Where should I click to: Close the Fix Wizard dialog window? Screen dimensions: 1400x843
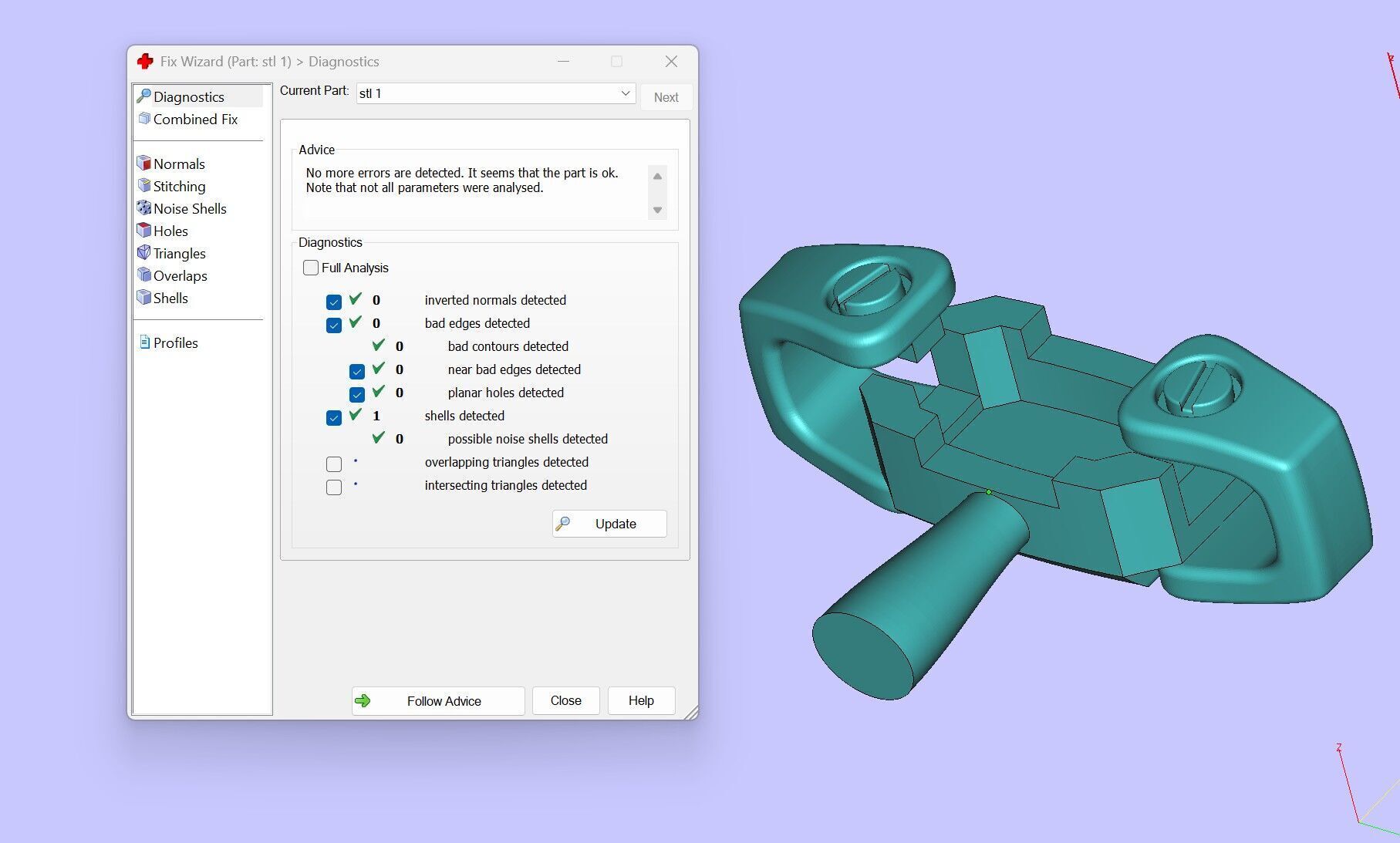671,62
